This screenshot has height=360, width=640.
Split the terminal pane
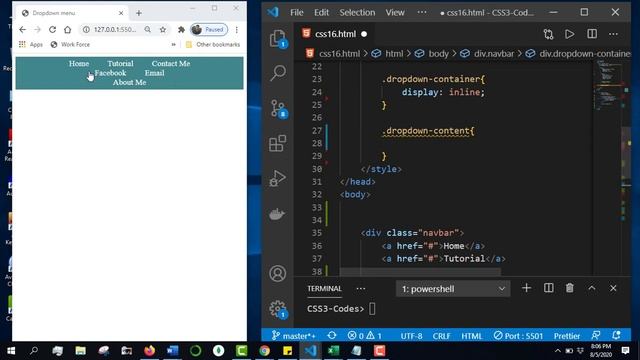click(549, 288)
